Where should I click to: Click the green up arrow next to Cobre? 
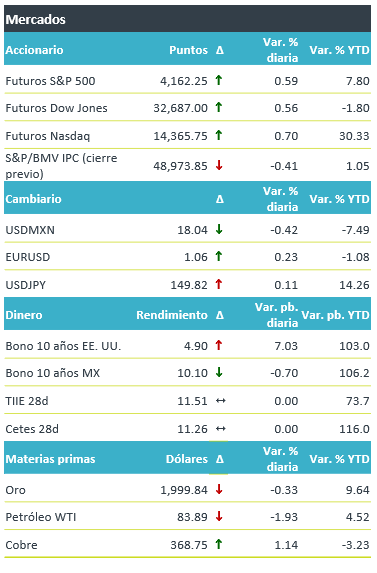click(x=218, y=544)
